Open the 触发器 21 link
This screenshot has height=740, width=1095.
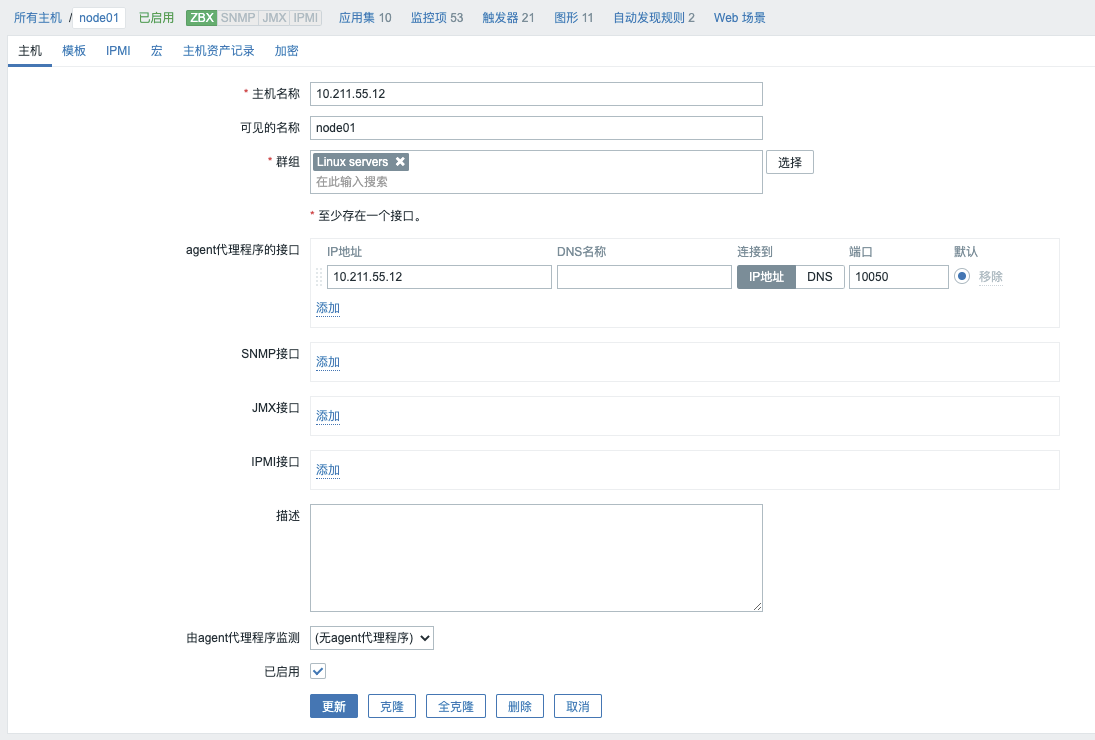coord(508,17)
